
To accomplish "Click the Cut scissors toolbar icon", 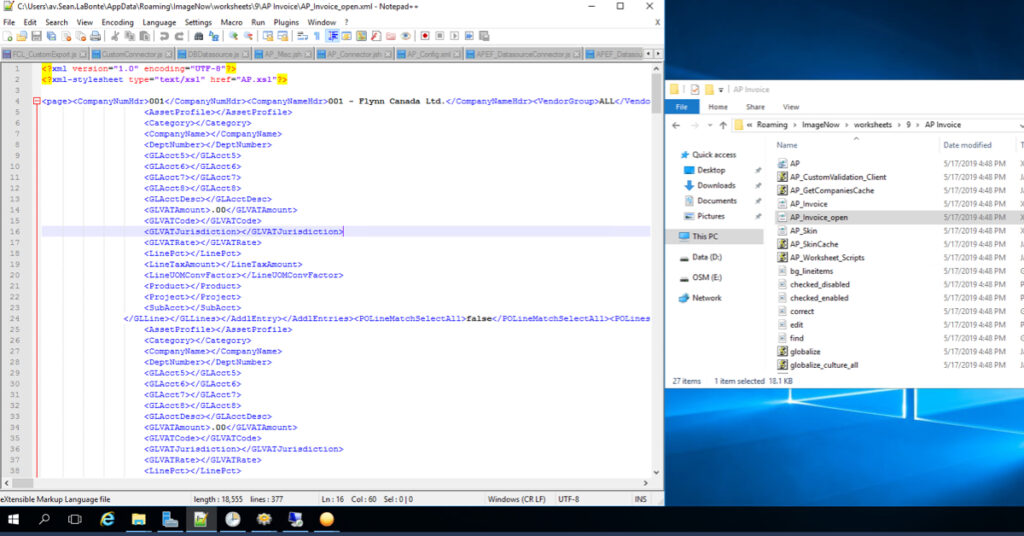I will click(x=116, y=36).
